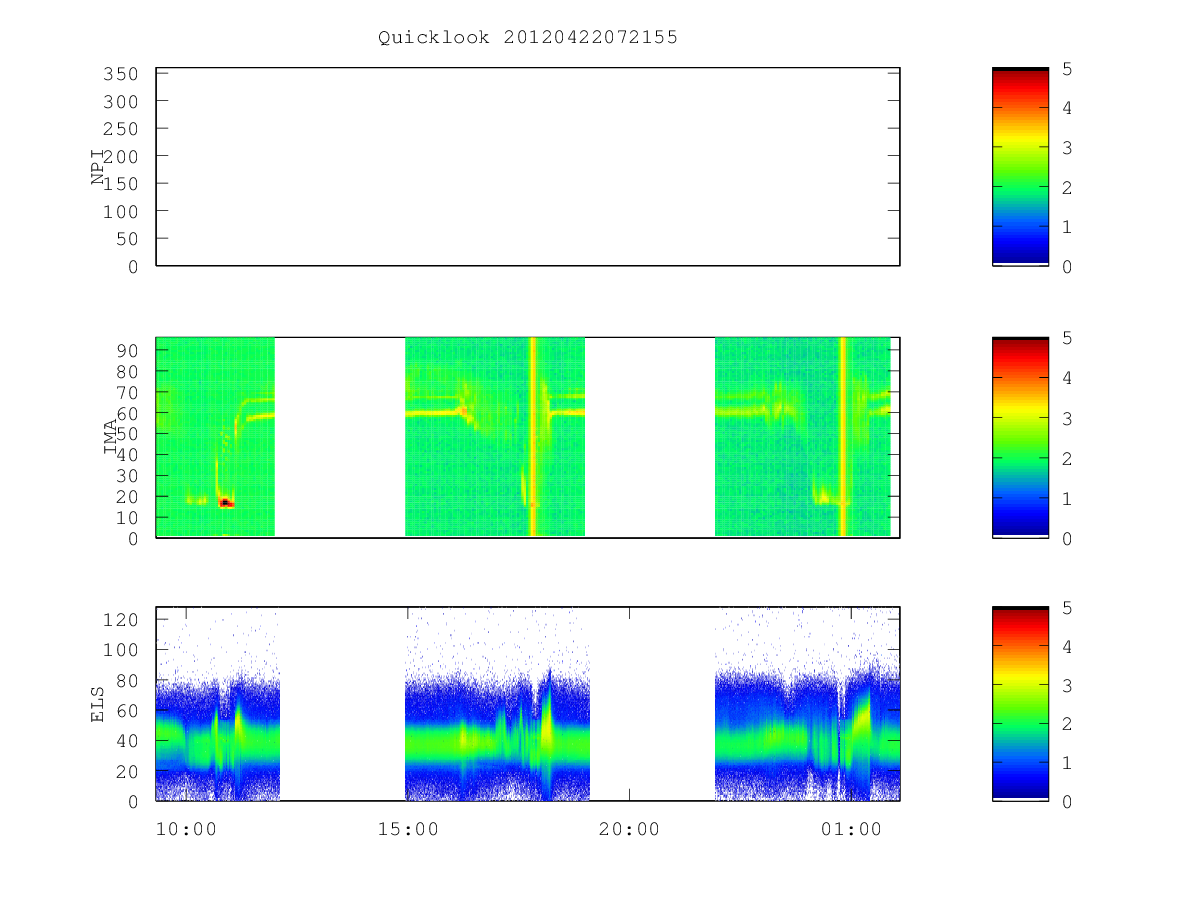Click the 100 tick on ELS axis

coord(121,650)
